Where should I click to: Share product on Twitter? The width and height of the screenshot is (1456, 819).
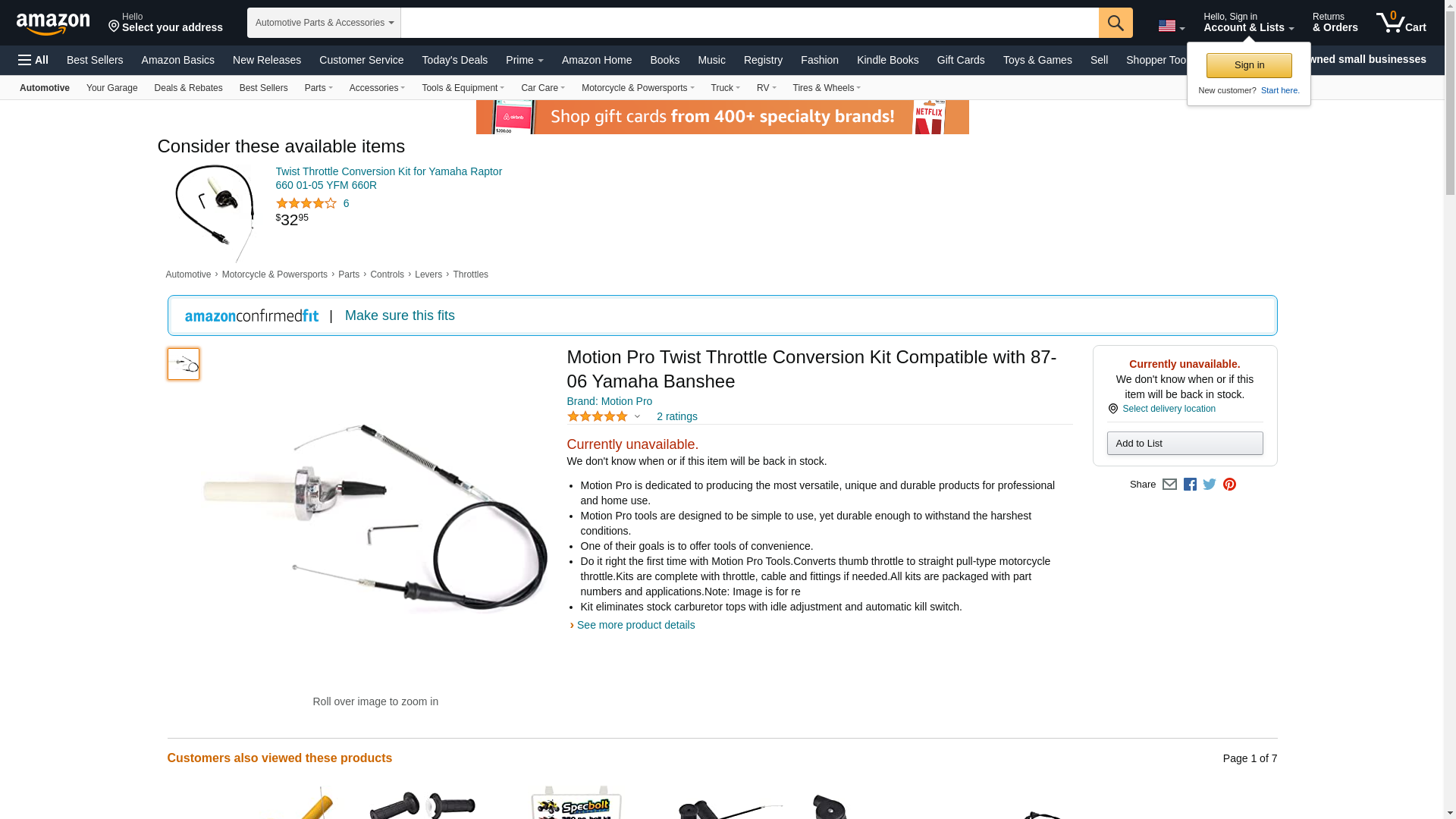click(x=1210, y=485)
